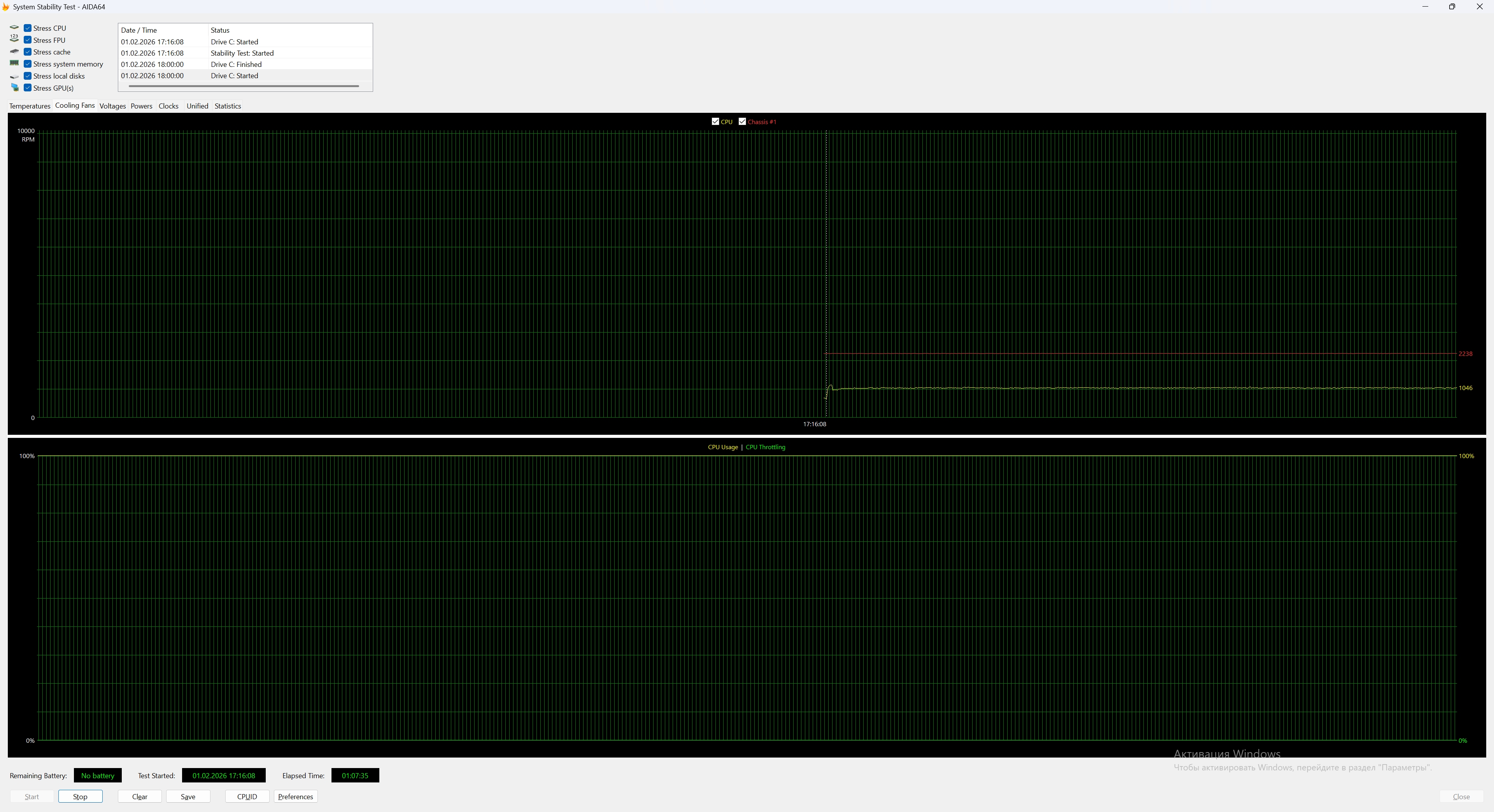This screenshot has height=812, width=1494.
Task: Click the Stress GPU(s) monitor icon
Action: (x=14, y=87)
